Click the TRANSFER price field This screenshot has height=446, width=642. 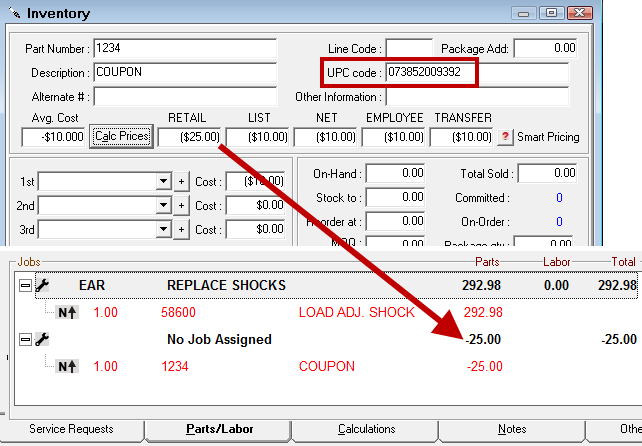[x=461, y=137]
